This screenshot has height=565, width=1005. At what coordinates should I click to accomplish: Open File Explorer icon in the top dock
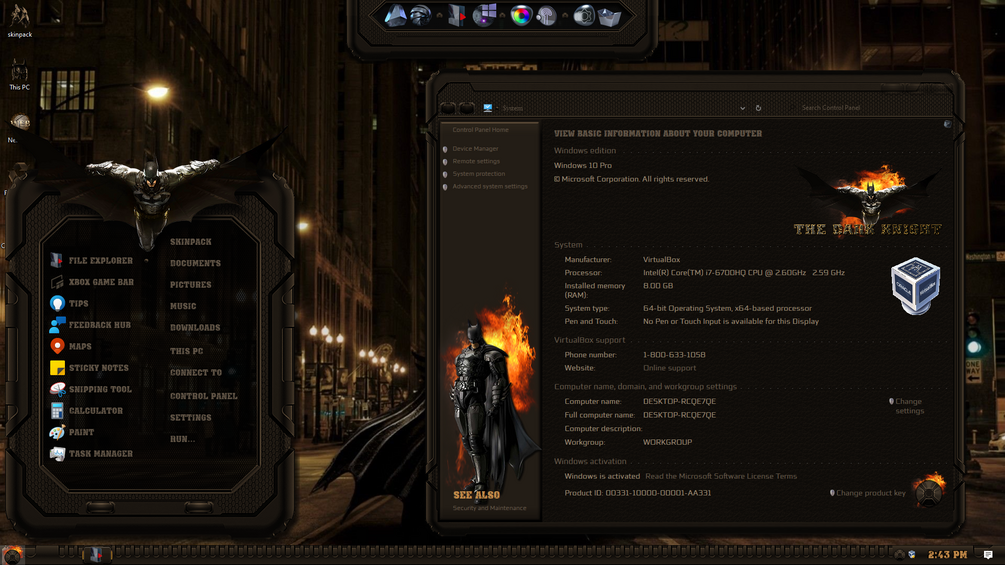(x=456, y=15)
